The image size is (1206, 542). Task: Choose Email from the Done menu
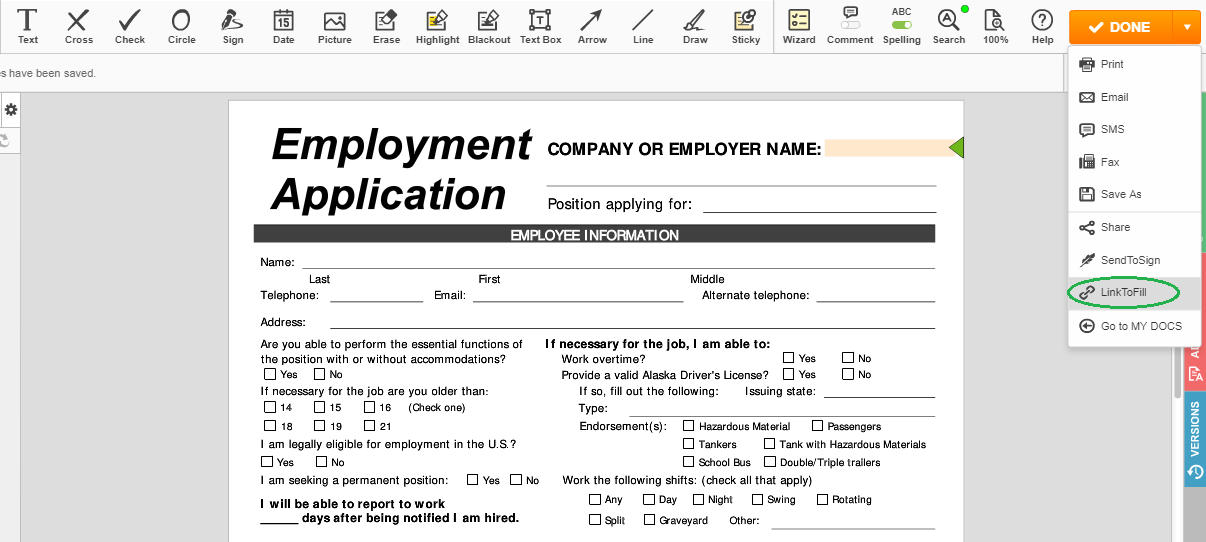pyautogui.click(x=1134, y=97)
